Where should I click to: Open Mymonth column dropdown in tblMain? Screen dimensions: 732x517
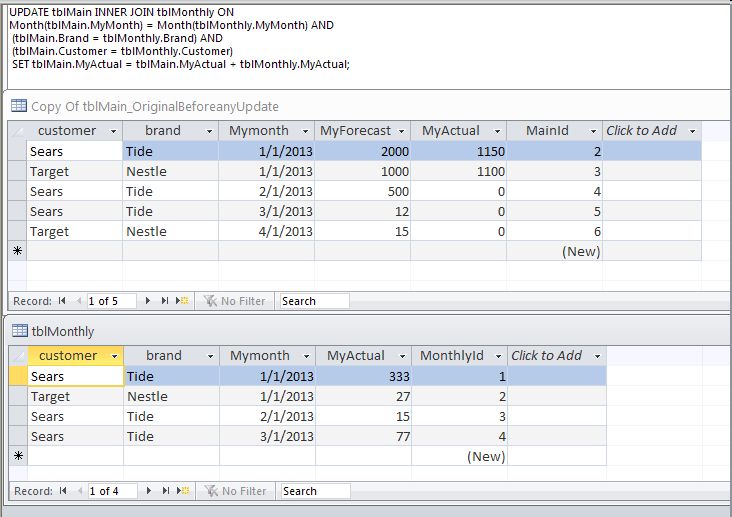(305, 132)
